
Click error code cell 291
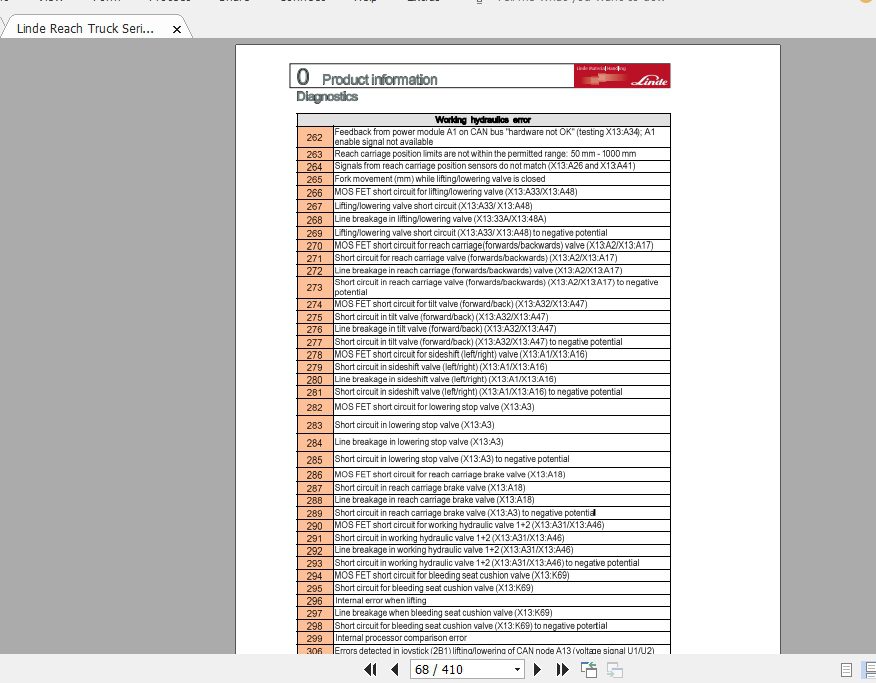pyautogui.click(x=315, y=538)
